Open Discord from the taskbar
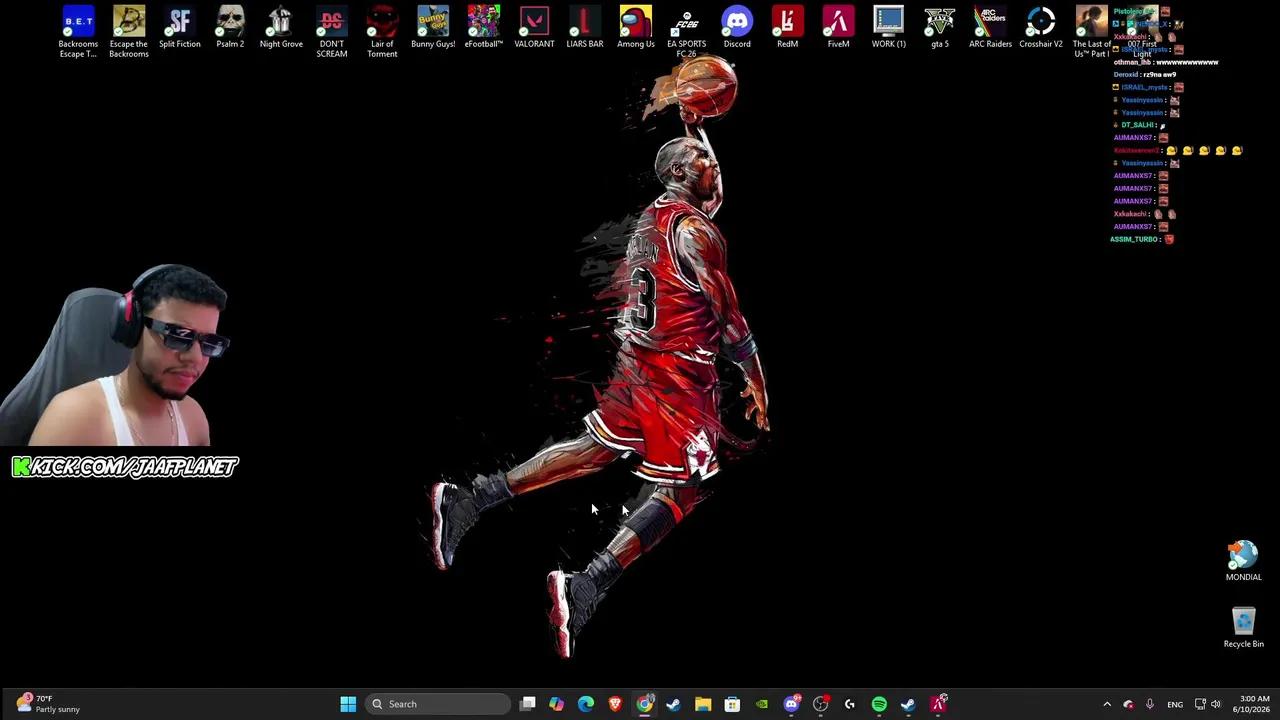This screenshot has height=720, width=1280. (x=792, y=704)
